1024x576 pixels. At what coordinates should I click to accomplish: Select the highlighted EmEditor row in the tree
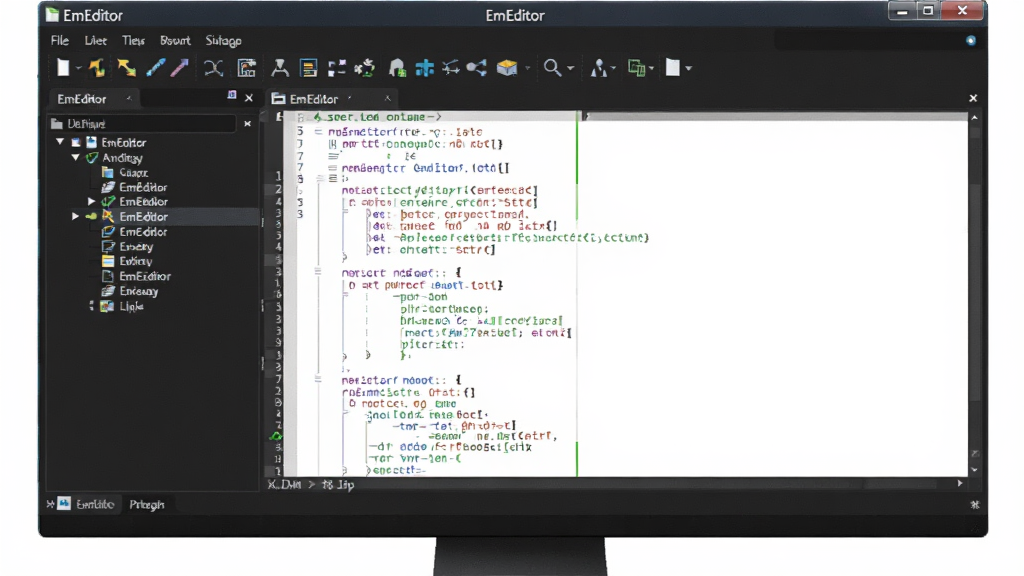153,216
